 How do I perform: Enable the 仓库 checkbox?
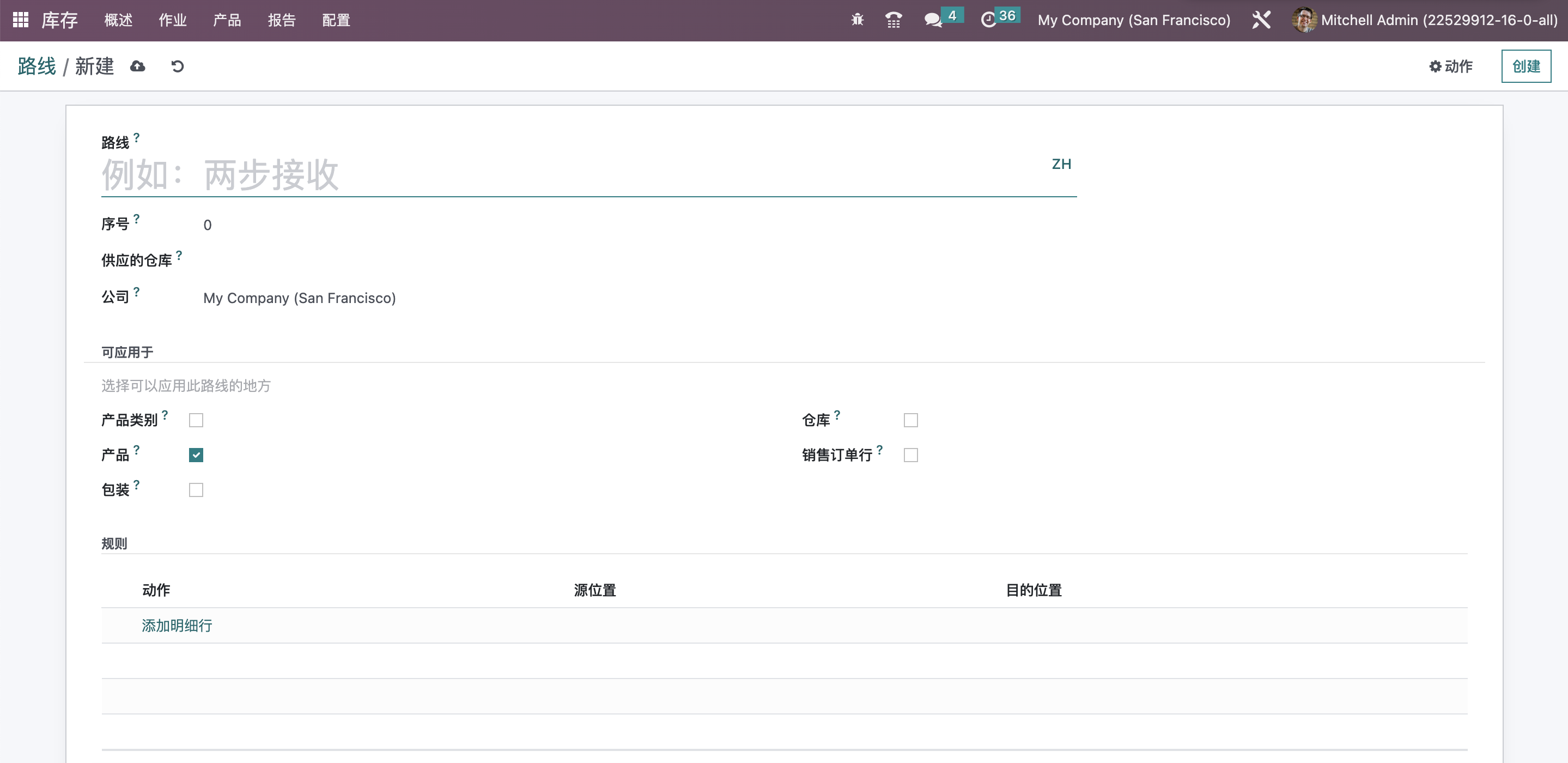[910, 420]
